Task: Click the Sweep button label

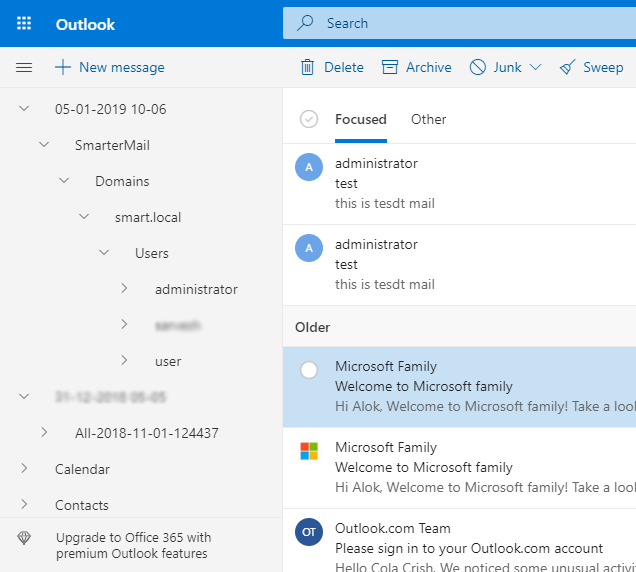Action: (603, 67)
